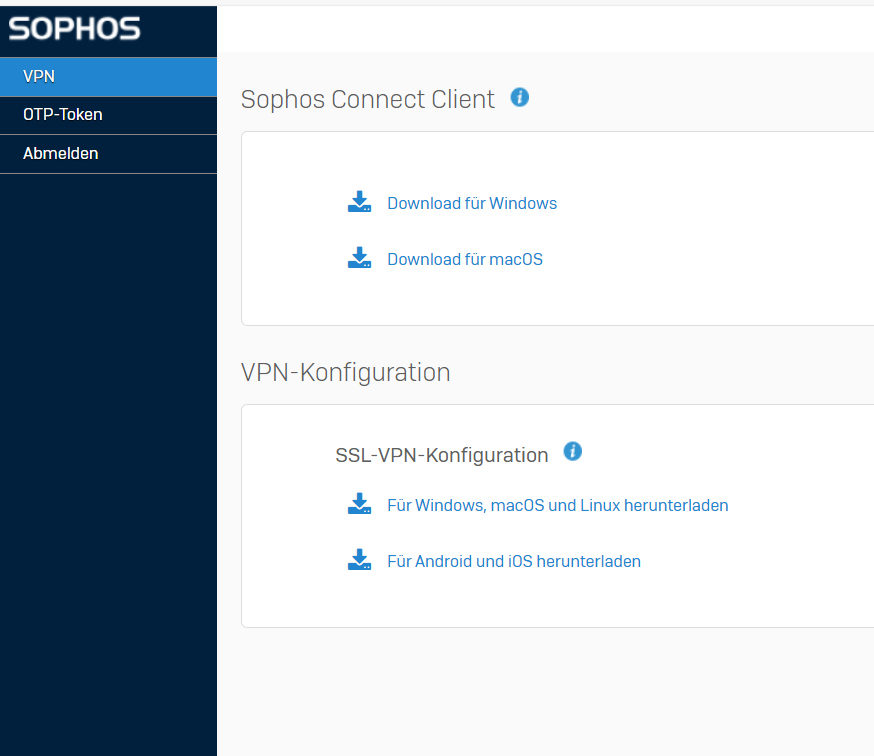Click the download icon beside macOS client
The height and width of the screenshot is (756, 874).
click(359, 259)
